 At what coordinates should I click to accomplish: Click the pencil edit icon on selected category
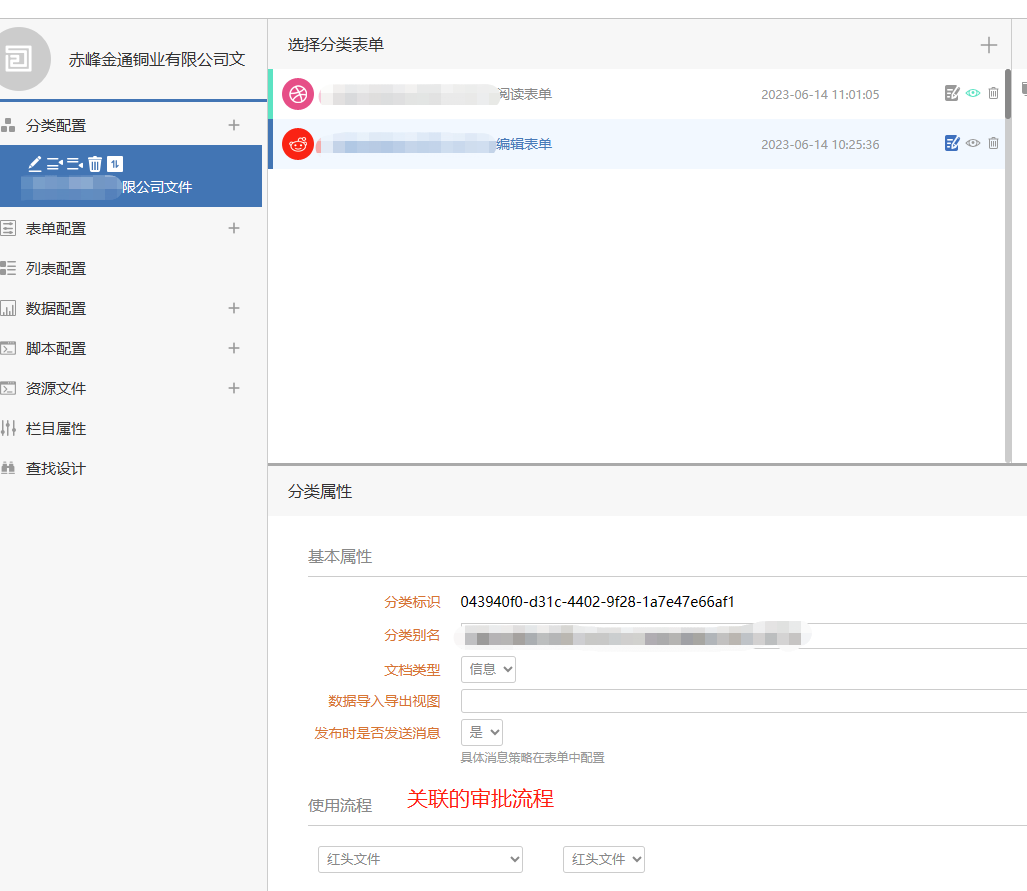(35, 164)
